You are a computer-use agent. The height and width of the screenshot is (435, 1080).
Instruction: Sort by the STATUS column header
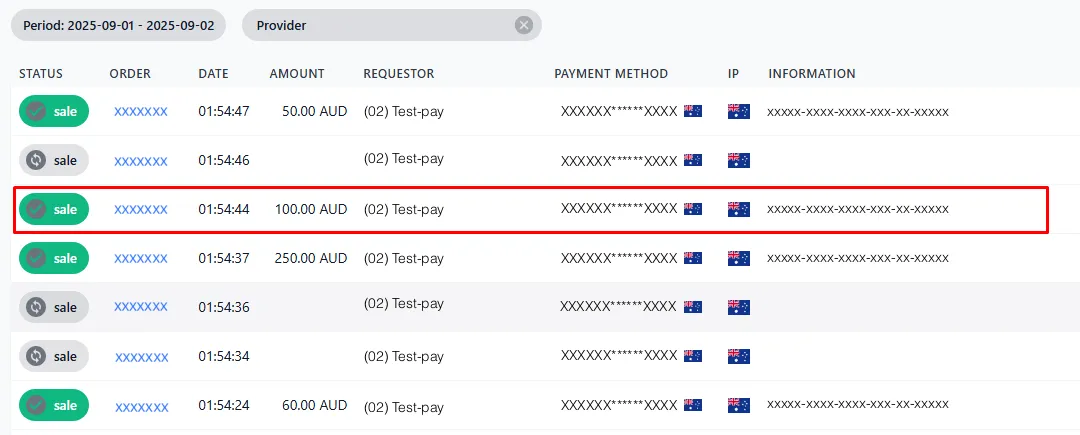coord(41,74)
